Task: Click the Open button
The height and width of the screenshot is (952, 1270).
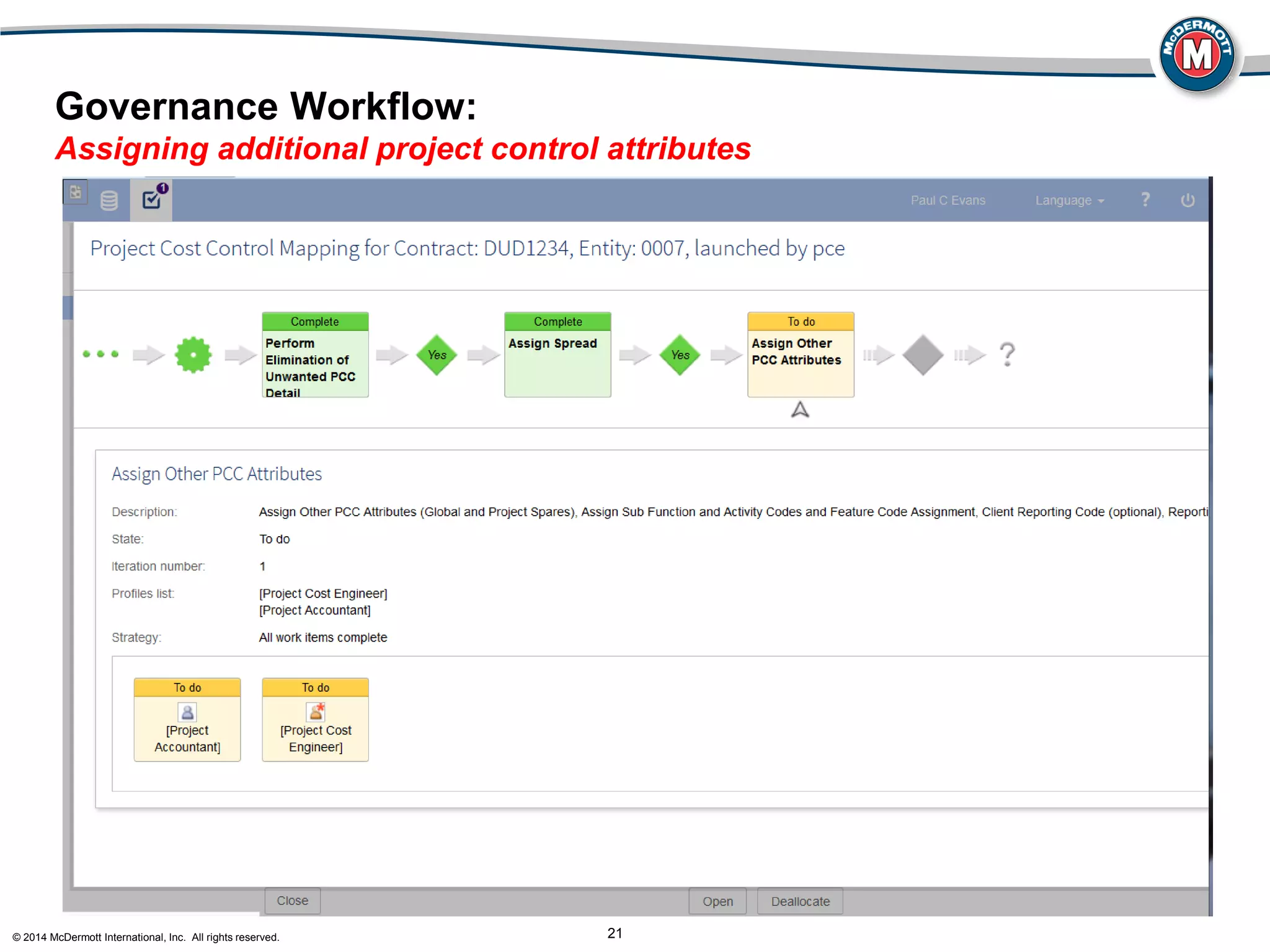Action: (717, 901)
